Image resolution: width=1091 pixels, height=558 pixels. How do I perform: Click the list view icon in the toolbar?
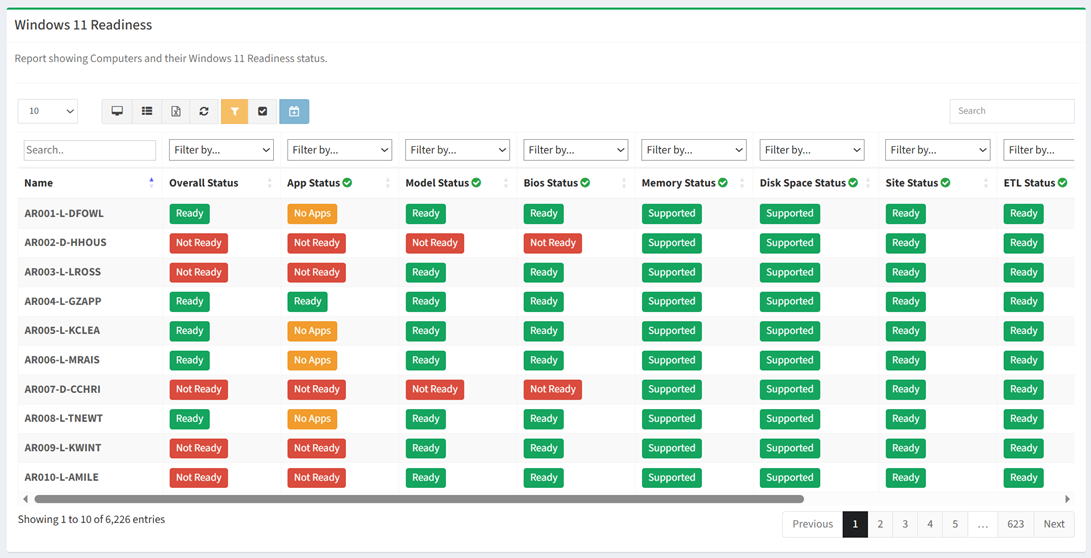pyautogui.click(x=147, y=111)
